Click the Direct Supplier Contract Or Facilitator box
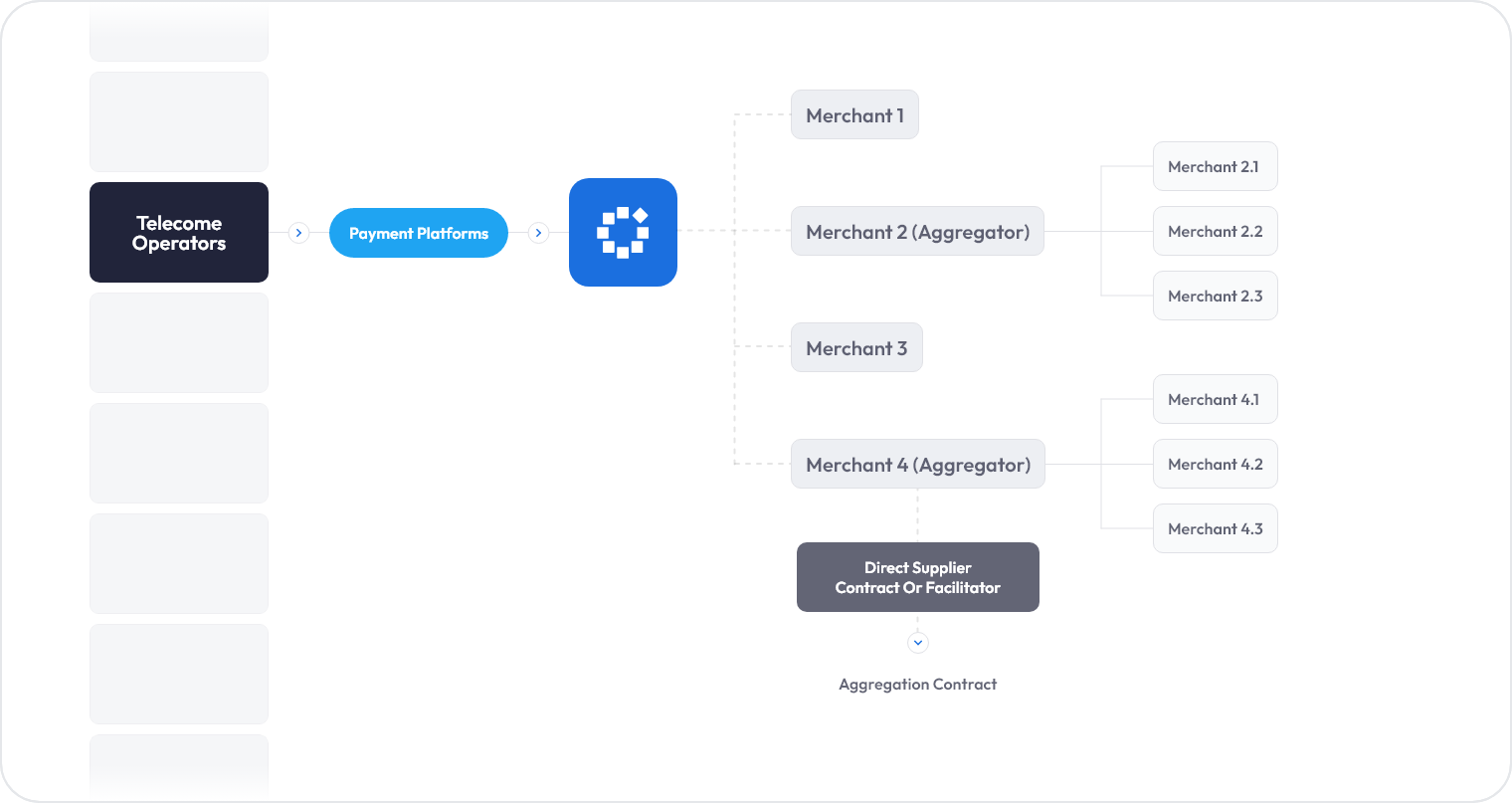 (x=918, y=577)
